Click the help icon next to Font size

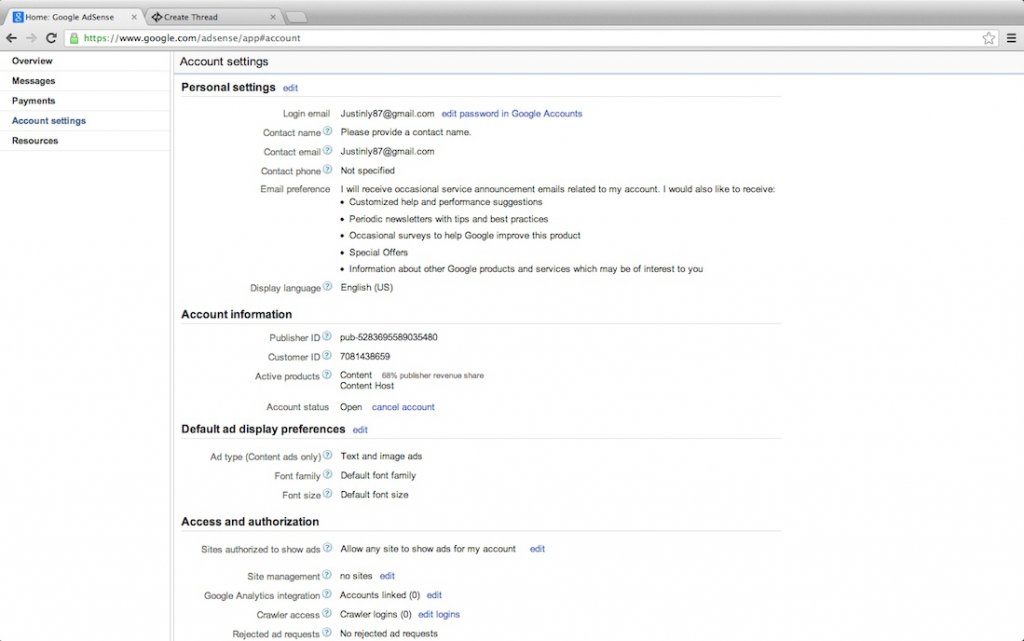[x=328, y=494]
